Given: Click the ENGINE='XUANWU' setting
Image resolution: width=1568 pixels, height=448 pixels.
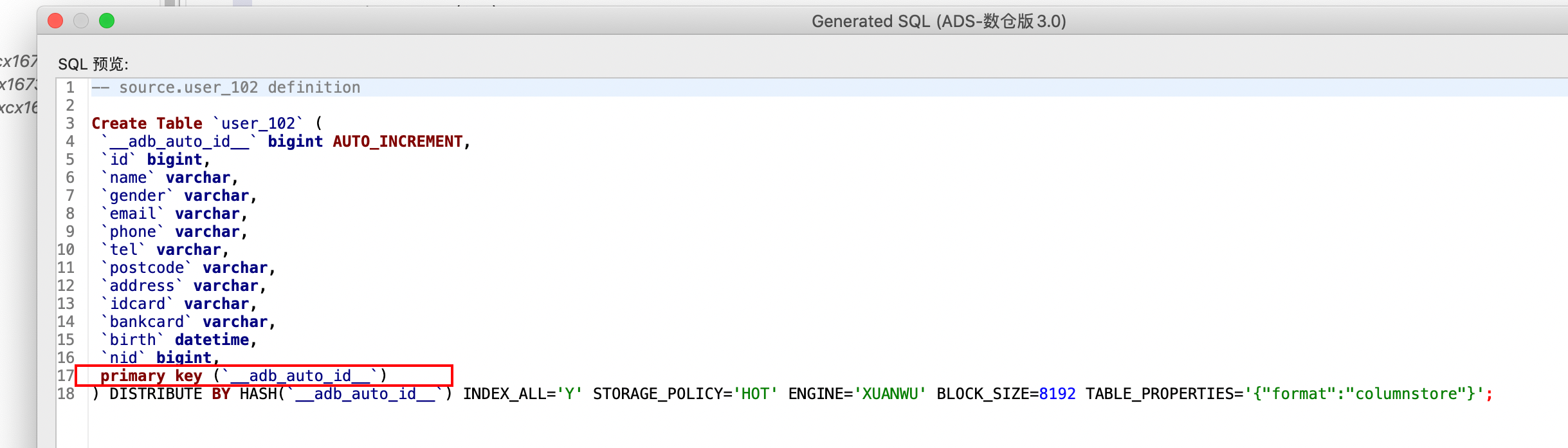Looking at the screenshot, I should (857, 394).
